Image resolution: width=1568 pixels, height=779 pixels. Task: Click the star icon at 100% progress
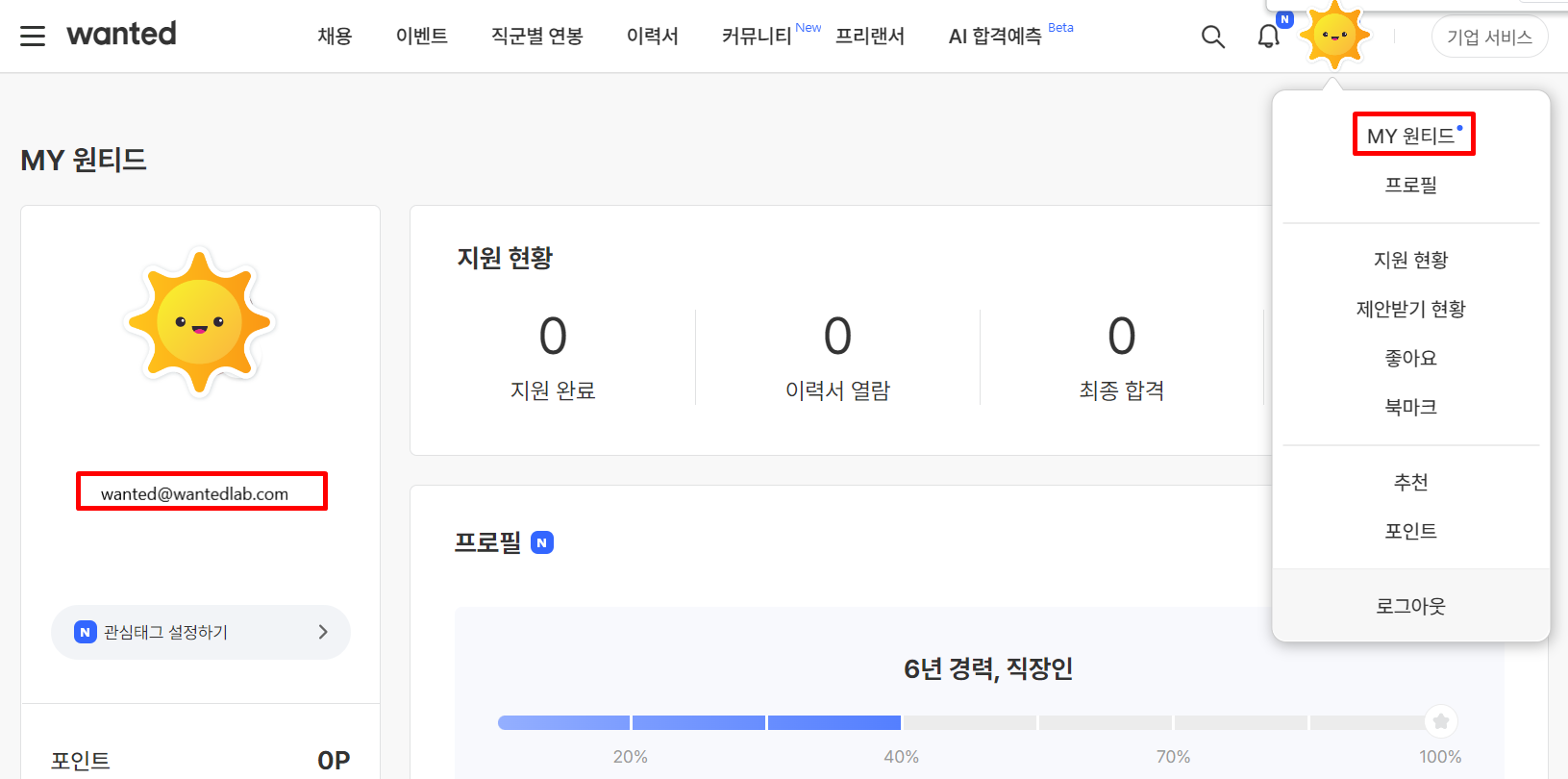click(x=1440, y=721)
